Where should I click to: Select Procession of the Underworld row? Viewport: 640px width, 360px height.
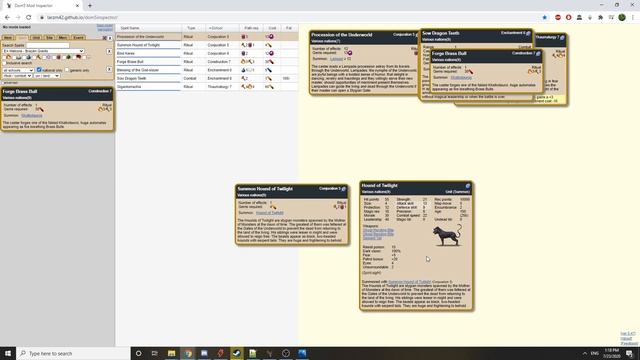click(207, 36)
